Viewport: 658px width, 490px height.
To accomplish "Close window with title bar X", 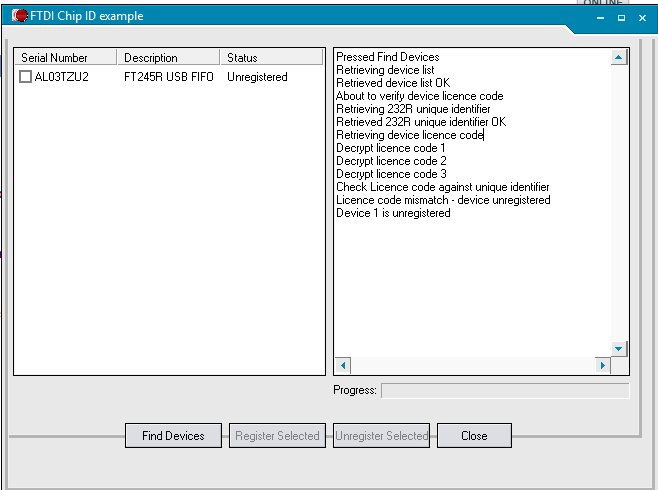I will tap(642, 18).
